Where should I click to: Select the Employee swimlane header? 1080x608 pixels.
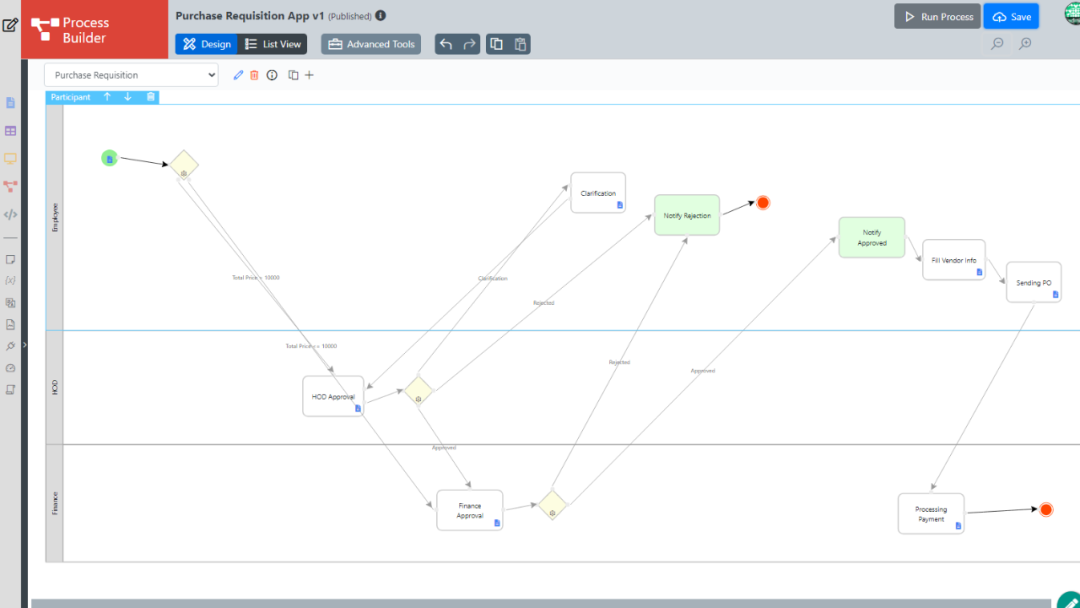[54, 218]
